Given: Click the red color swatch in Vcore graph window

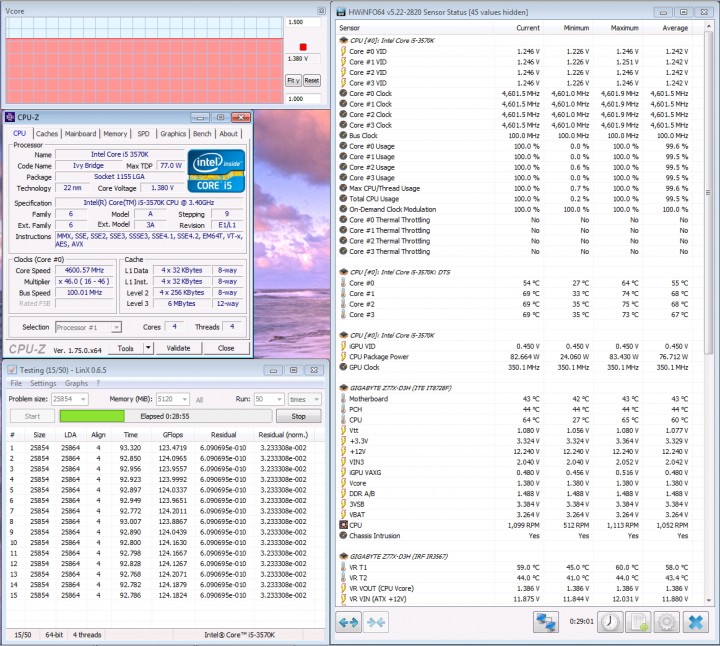Looking at the screenshot, I should tap(303, 47).
